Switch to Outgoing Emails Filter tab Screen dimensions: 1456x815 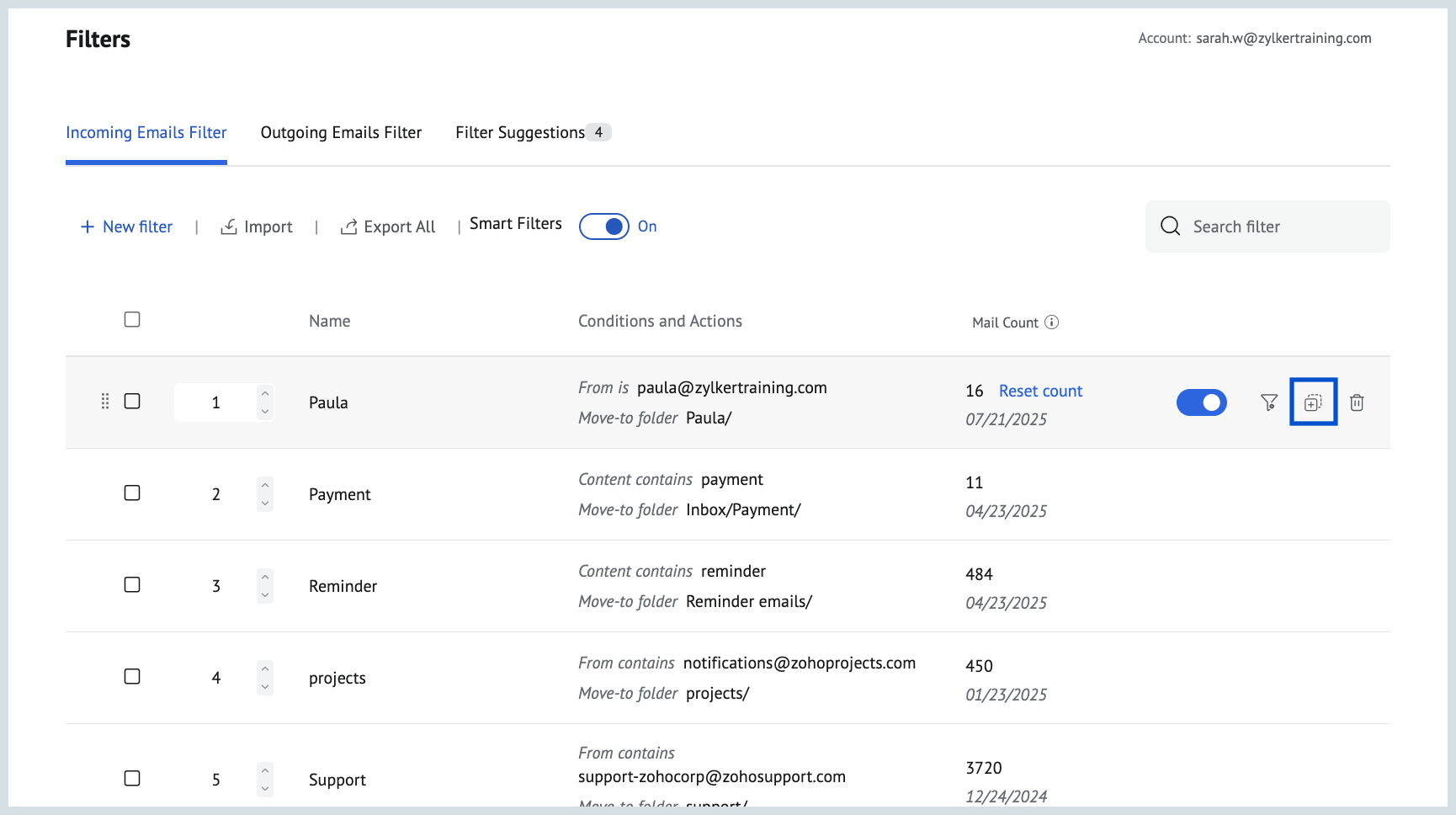click(341, 133)
